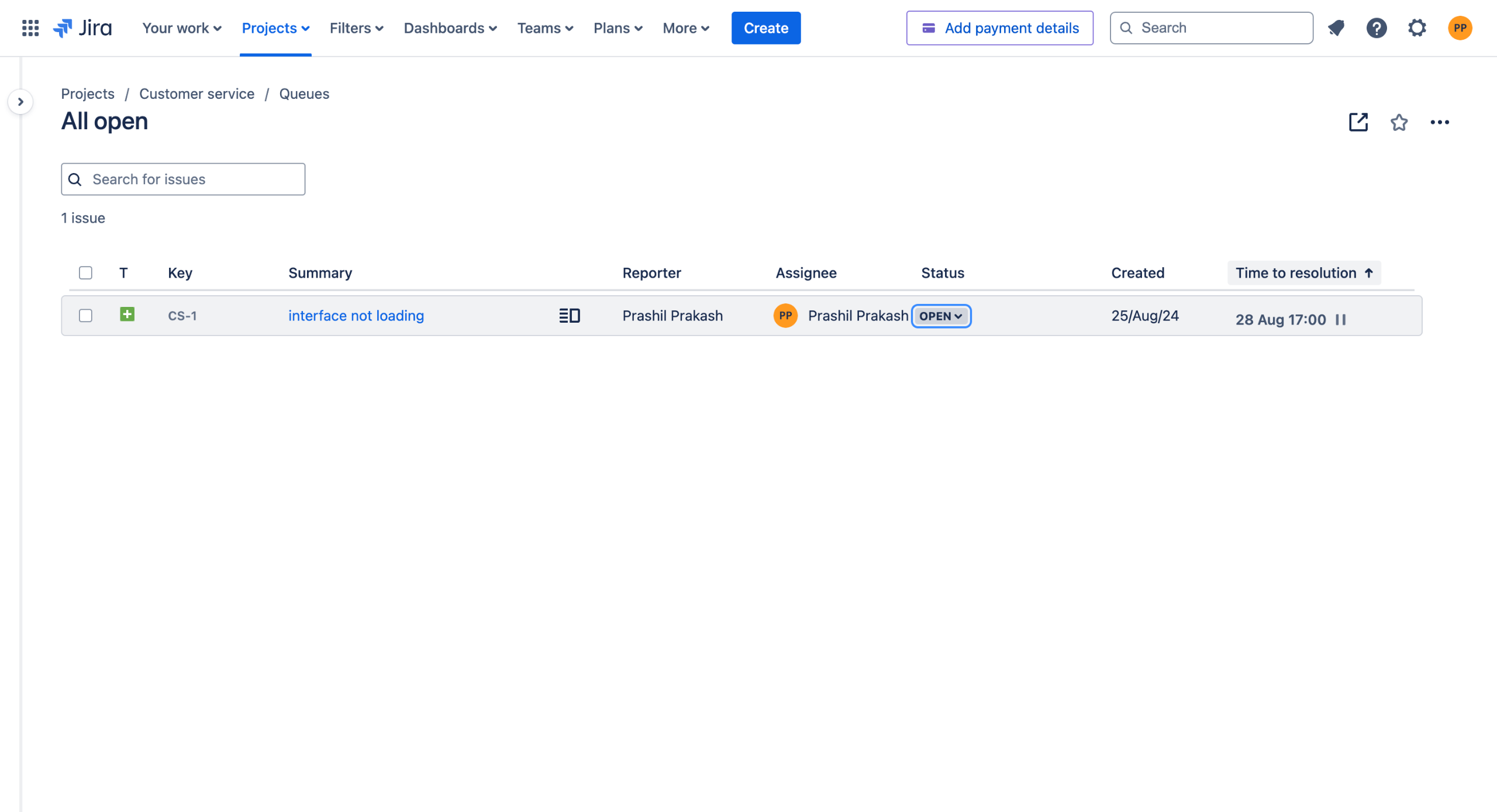Image resolution: width=1497 pixels, height=812 pixels.
Task: Check the CS-1 row checkbox
Action: click(85, 316)
